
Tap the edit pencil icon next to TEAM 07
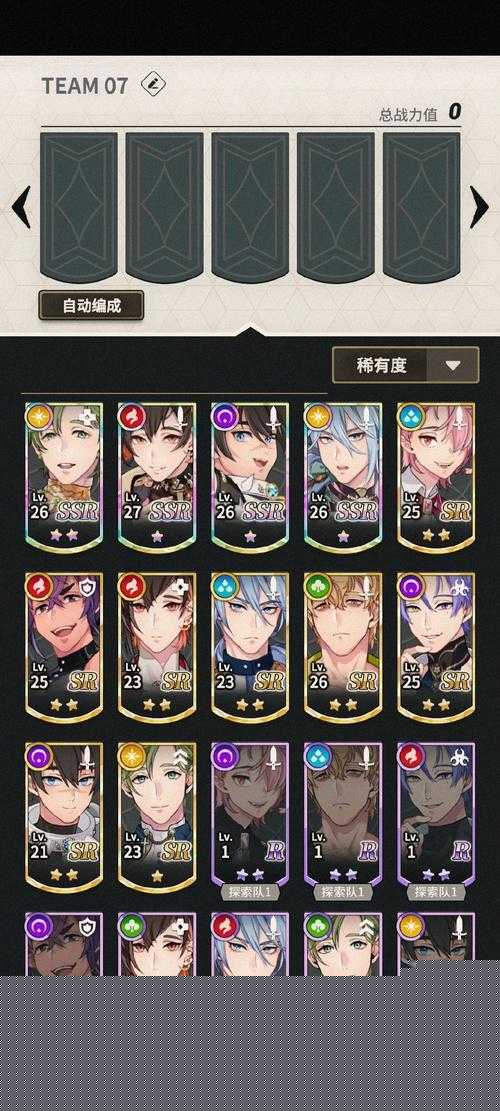[152, 85]
